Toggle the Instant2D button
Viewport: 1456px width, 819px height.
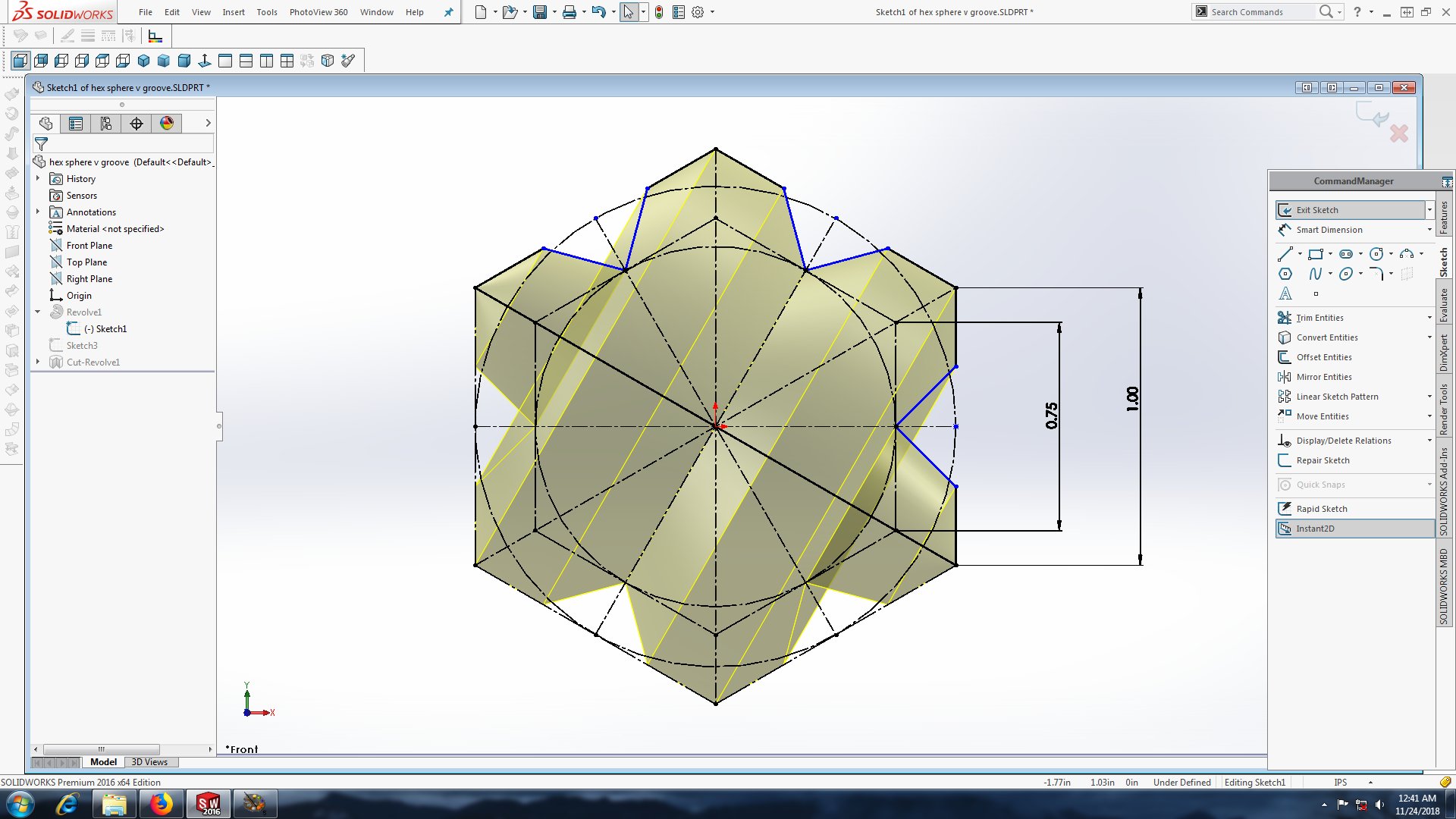pos(1355,529)
